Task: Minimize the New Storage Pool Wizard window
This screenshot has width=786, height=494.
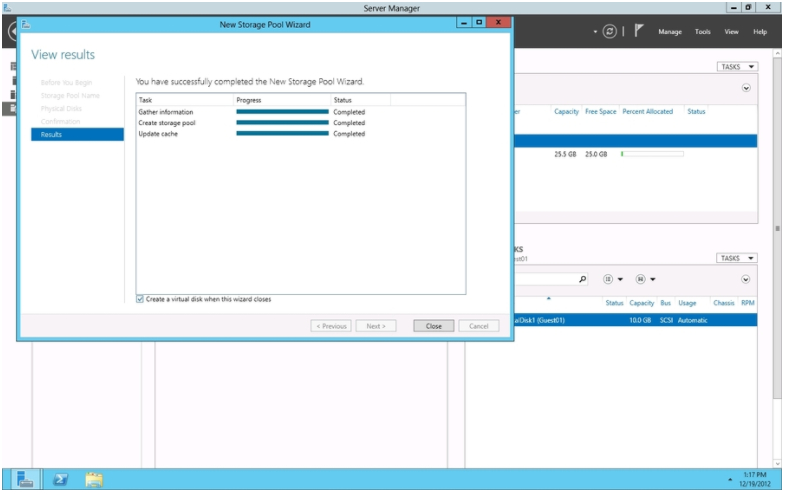Action: pos(464,23)
